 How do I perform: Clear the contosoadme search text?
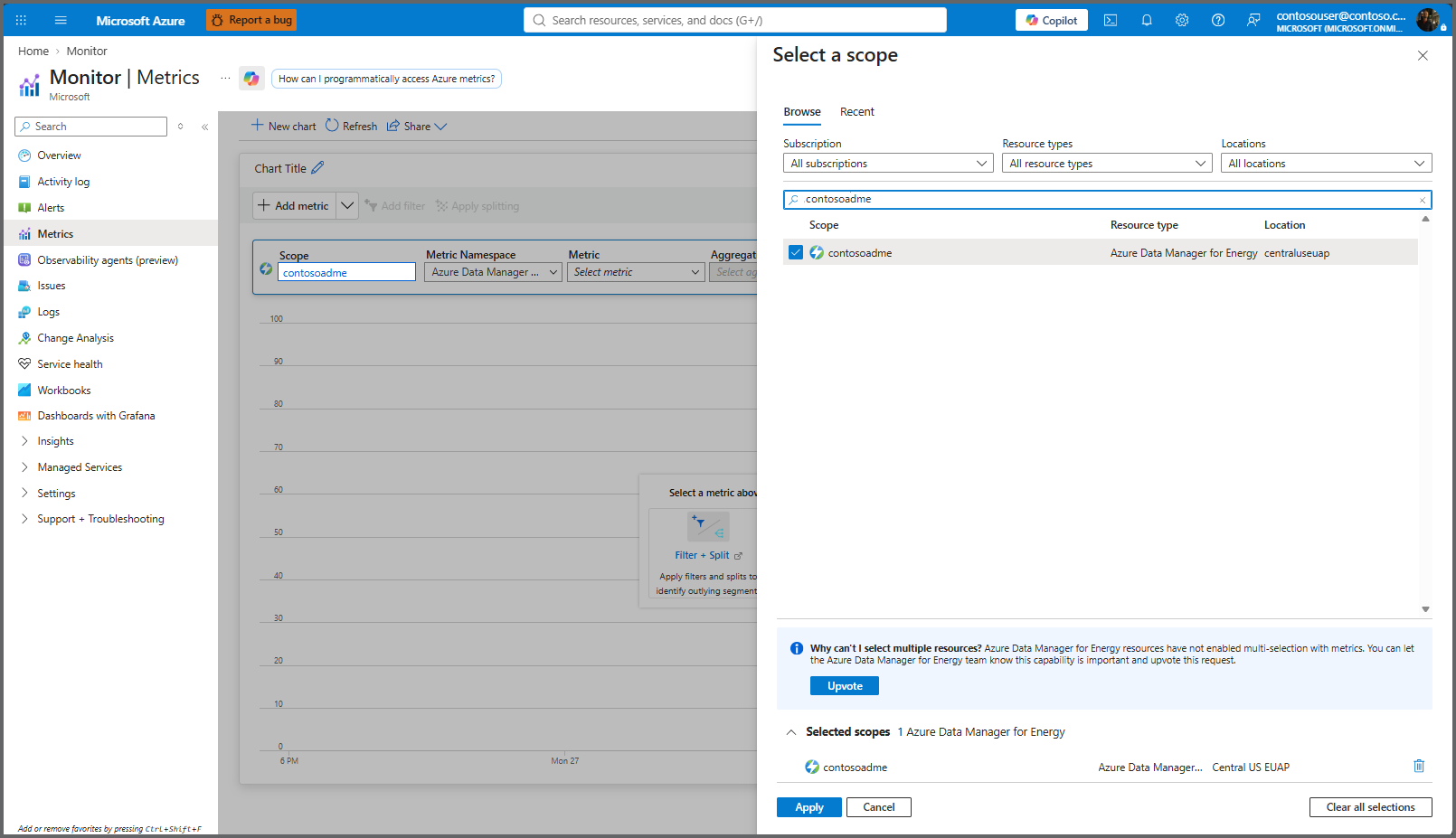tap(1423, 200)
